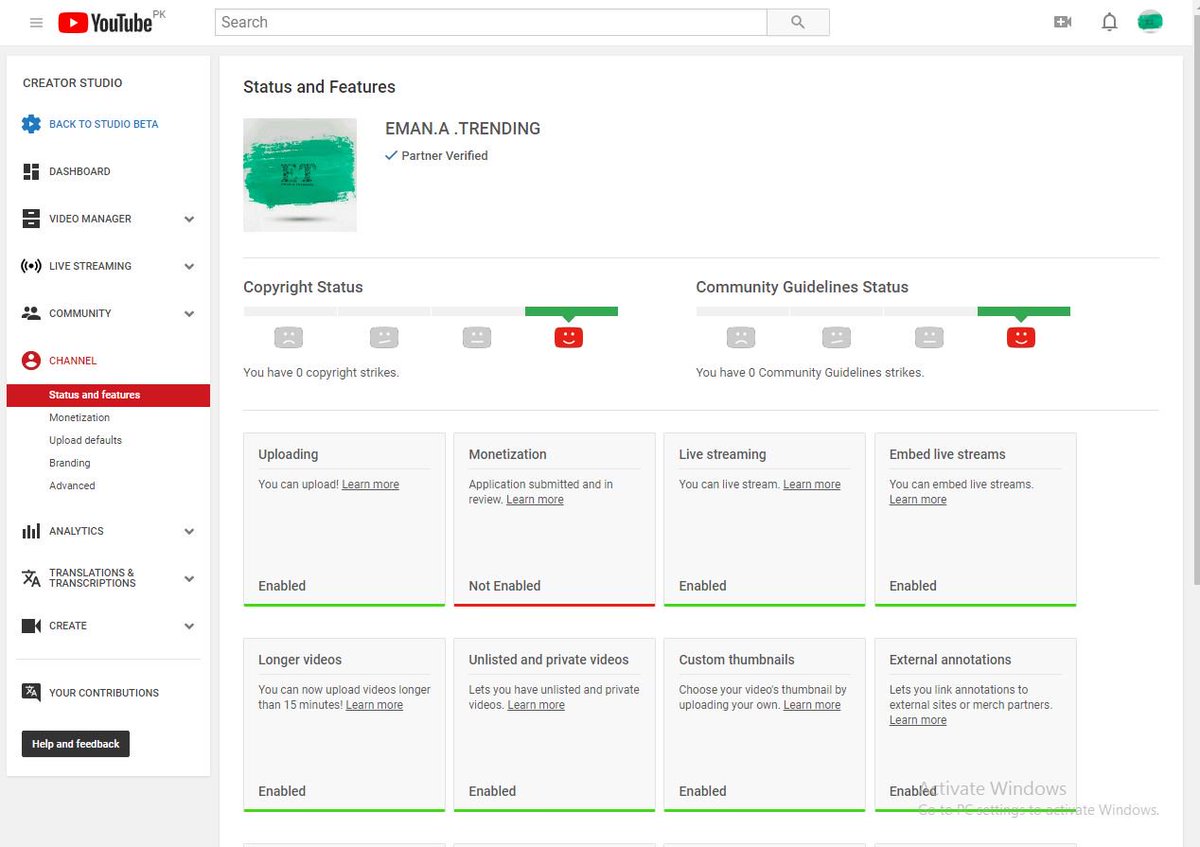Open Learn more in Custom thumbnails card
The width and height of the screenshot is (1200, 847).
812,705
